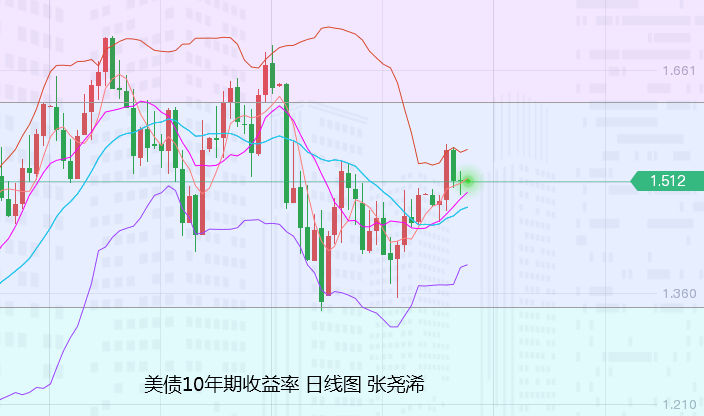
Task: Click the right end of the cyan moving average
Action: [x=467, y=207]
